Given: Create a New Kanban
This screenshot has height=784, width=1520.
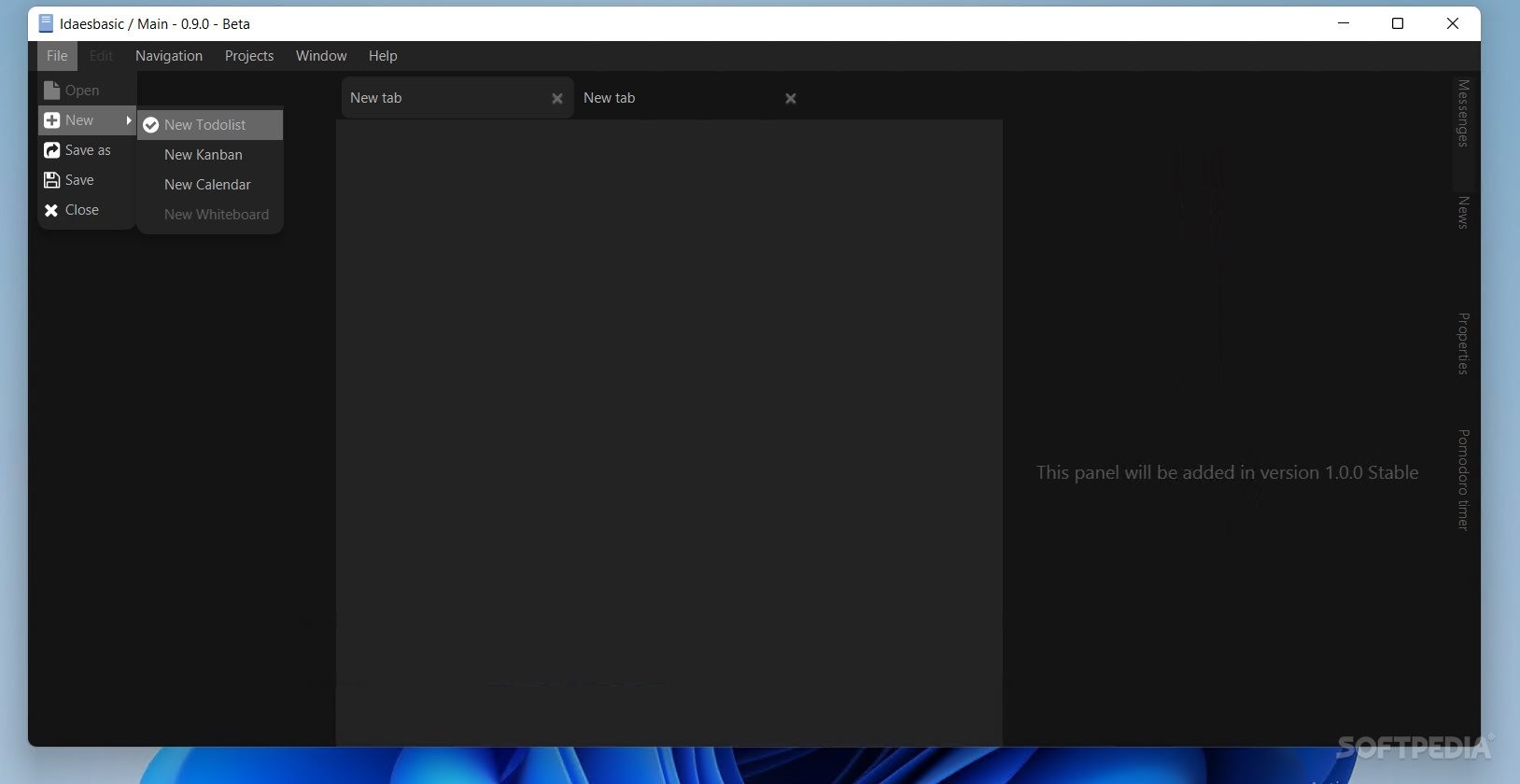Looking at the screenshot, I should pyautogui.click(x=210, y=155).
